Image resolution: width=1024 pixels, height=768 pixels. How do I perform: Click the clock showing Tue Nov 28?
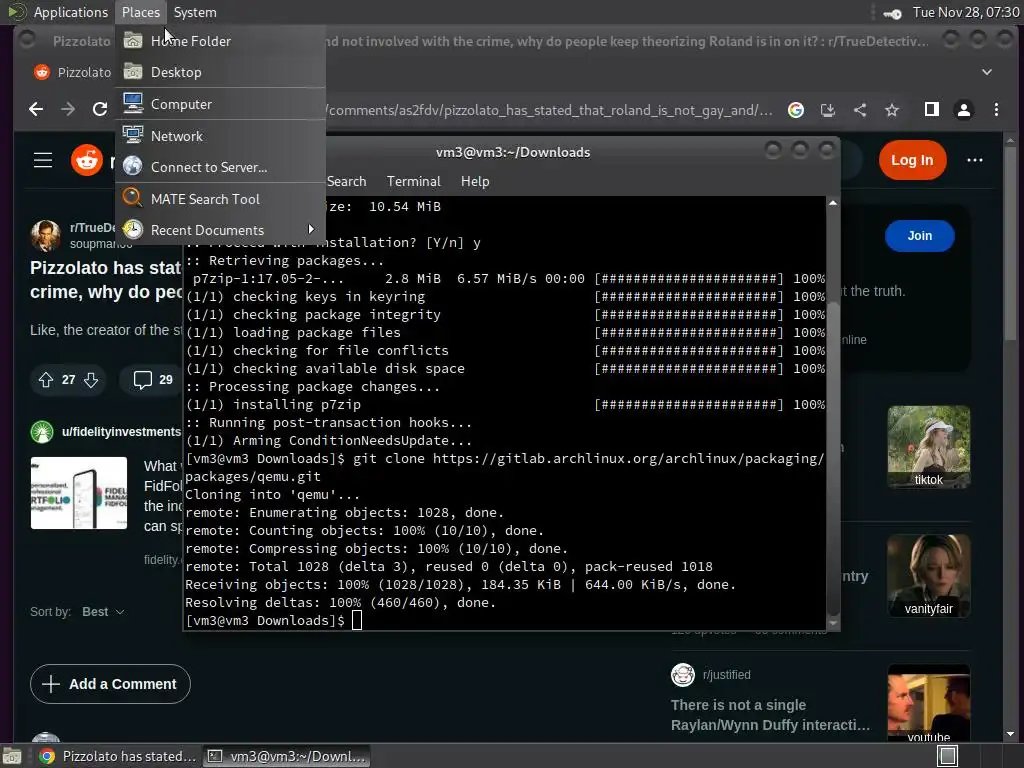(x=965, y=12)
